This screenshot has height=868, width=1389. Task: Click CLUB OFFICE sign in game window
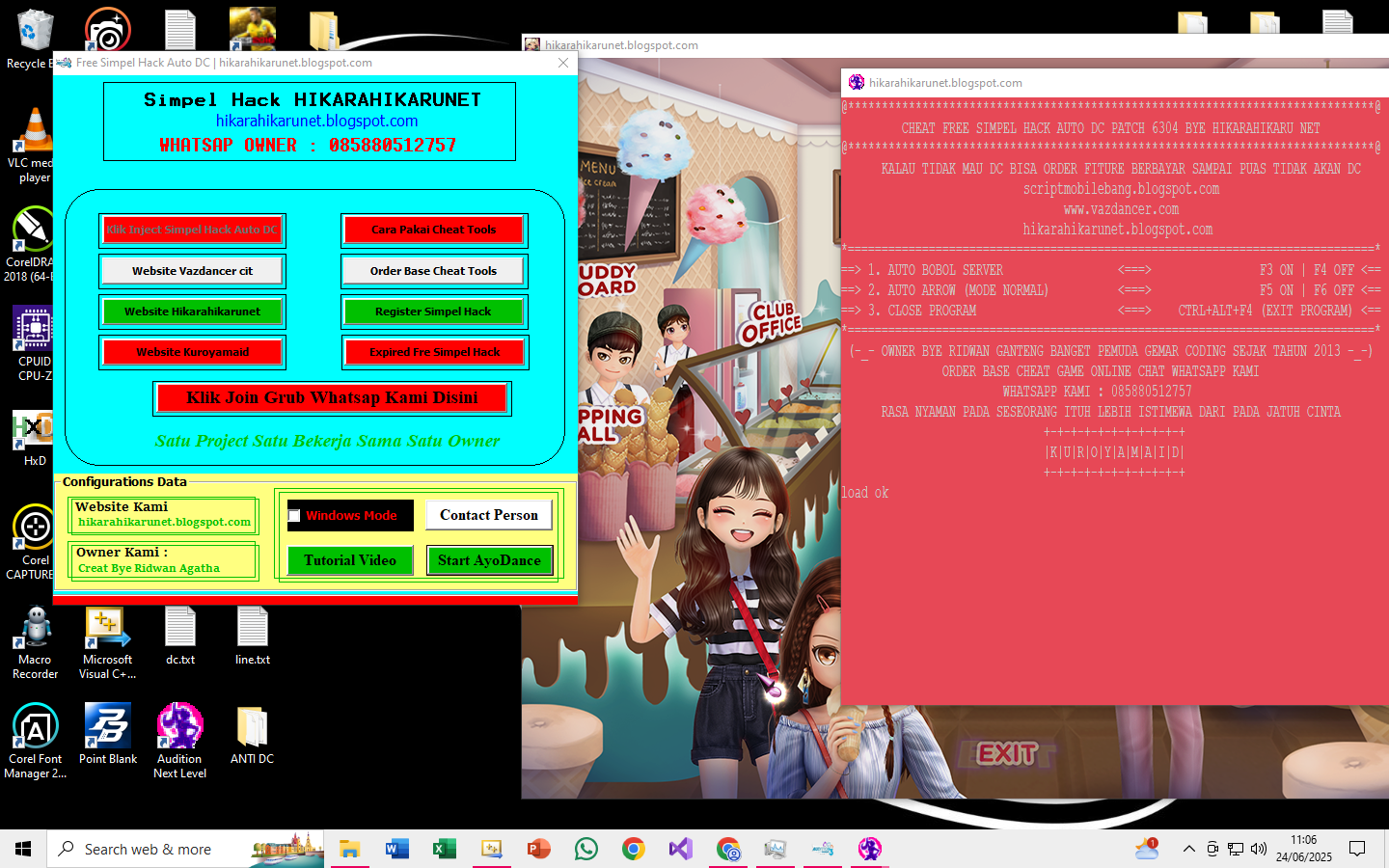[770, 322]
